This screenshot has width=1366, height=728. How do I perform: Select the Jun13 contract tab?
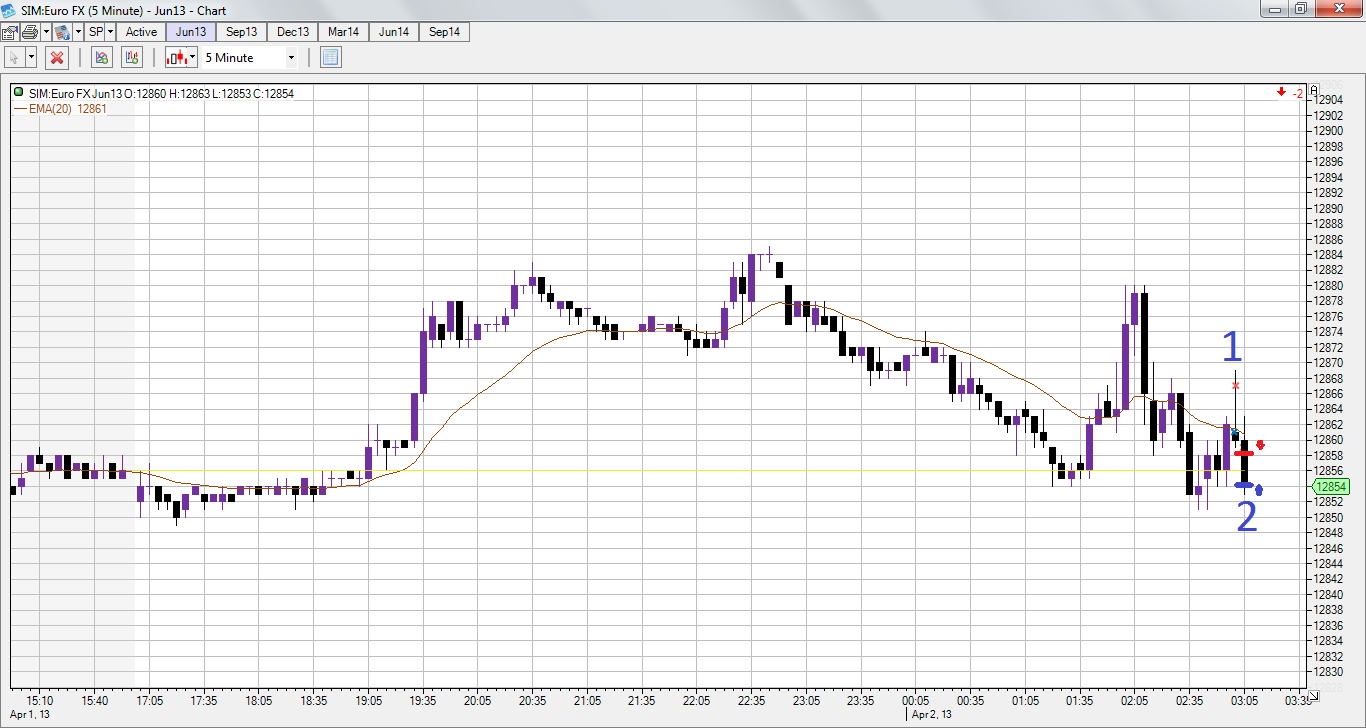191,32
